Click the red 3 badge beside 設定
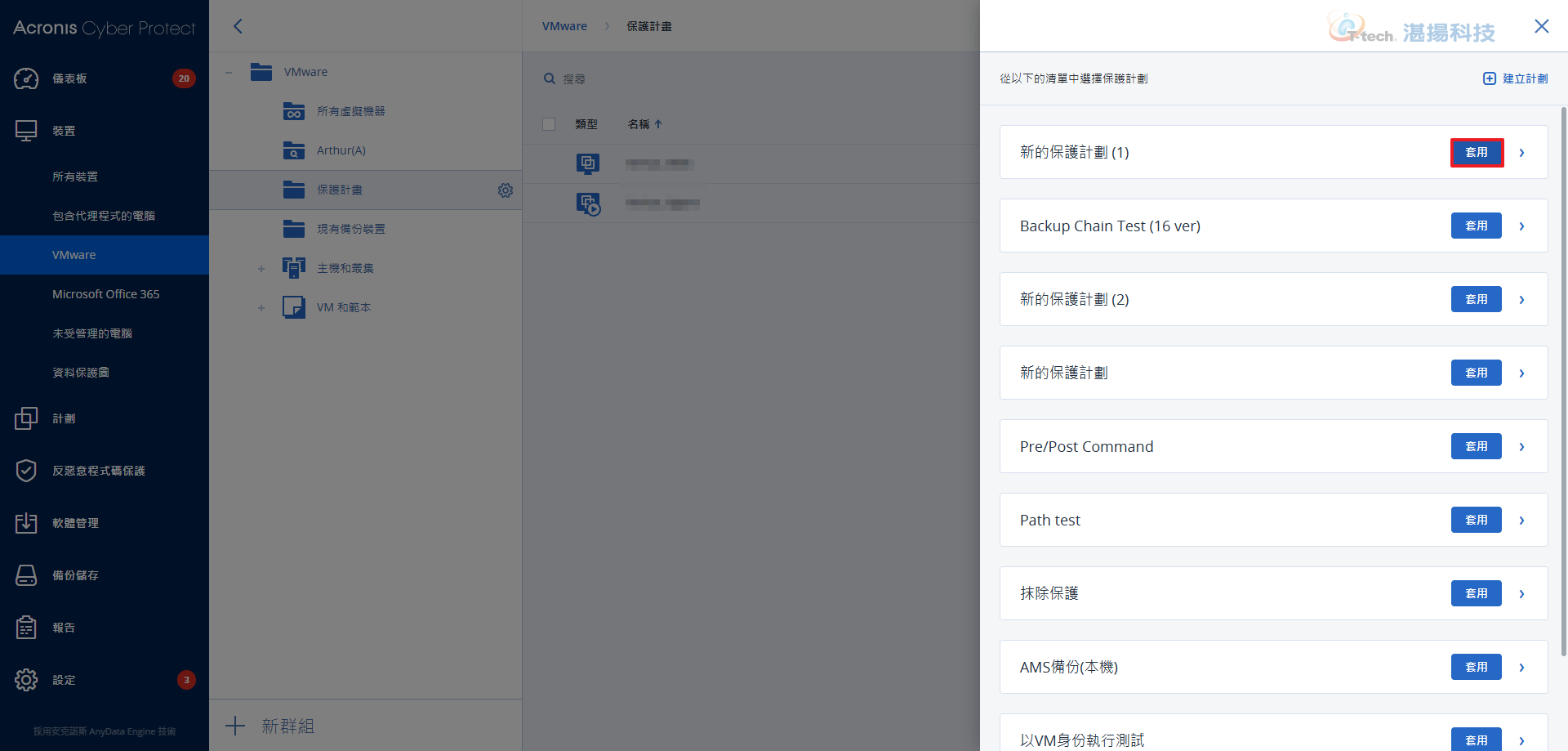Viewport: 1568px width, 751px height. [186, 680]
